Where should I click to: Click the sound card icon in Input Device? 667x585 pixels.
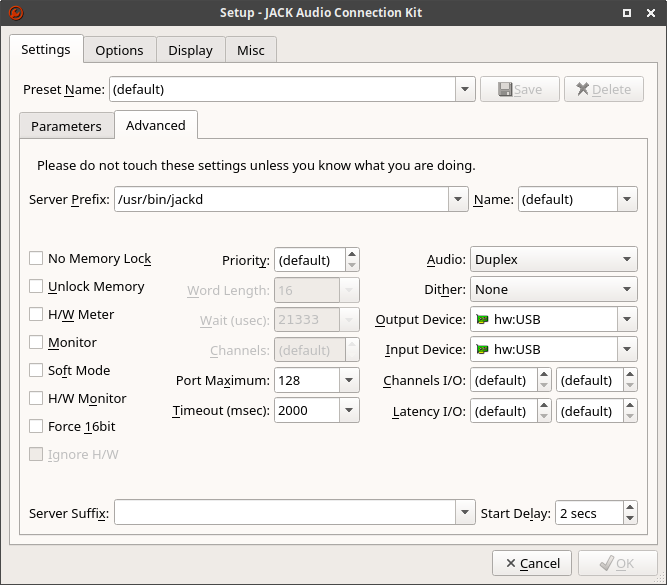pyautogui.click(x=482, y=350)
